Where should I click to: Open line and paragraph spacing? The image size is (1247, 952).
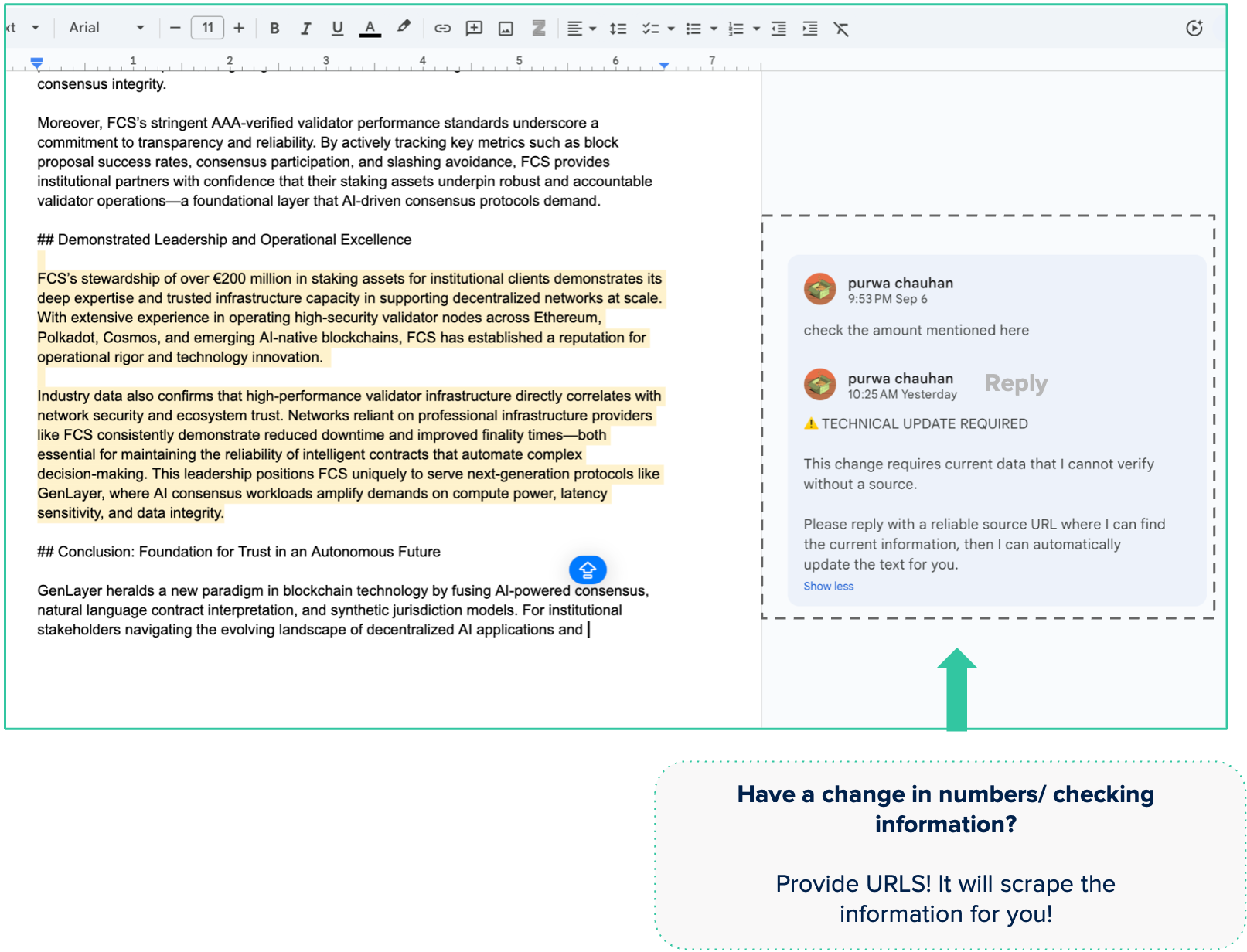point(618,29)
